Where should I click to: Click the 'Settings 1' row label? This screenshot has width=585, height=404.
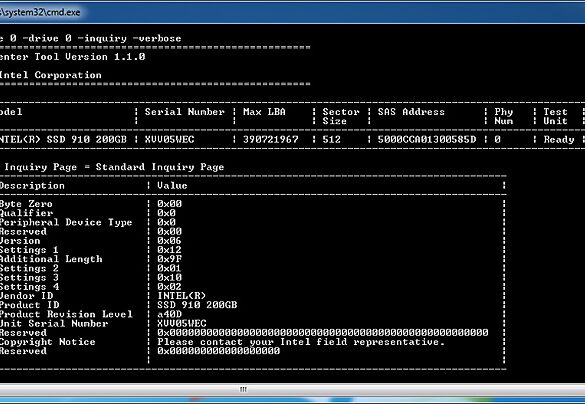[x=29, y=250]
